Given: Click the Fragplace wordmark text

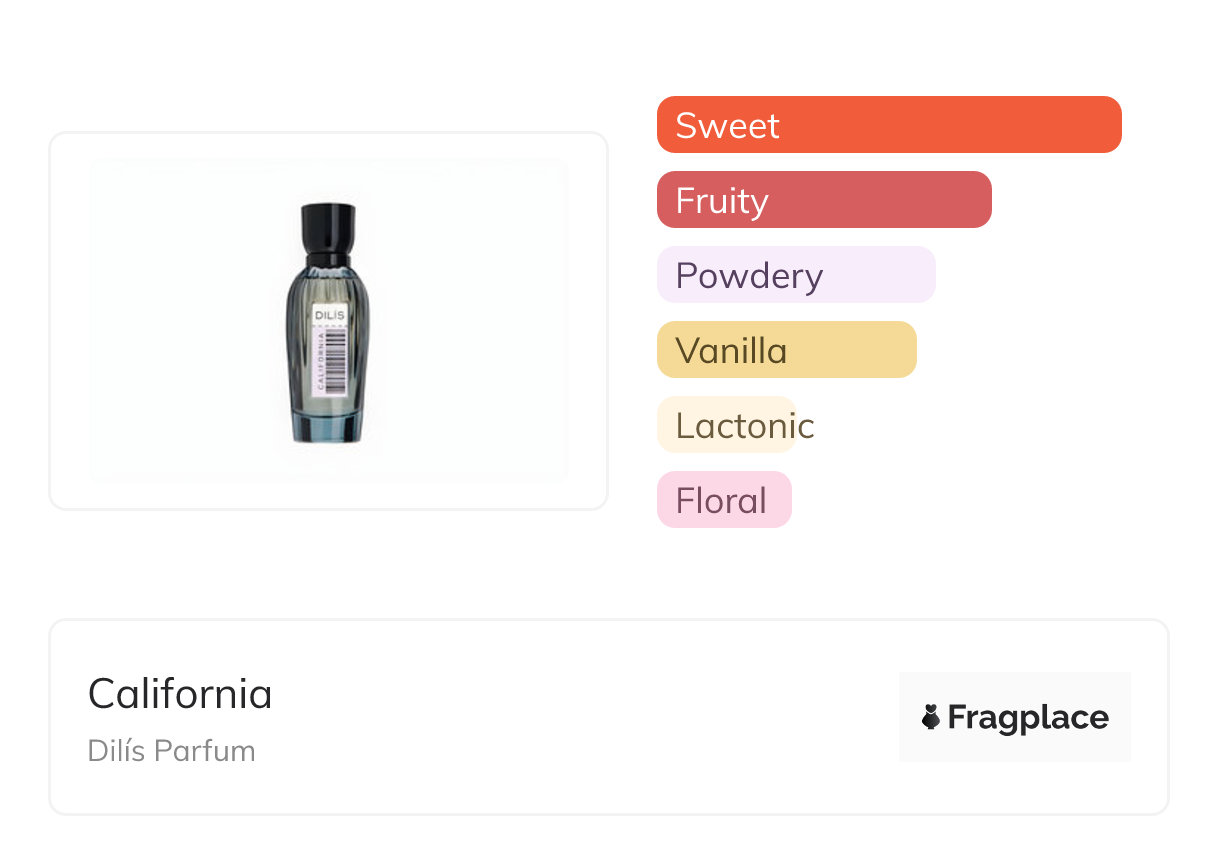Looking at the screenshot, I should point(1028,718).
